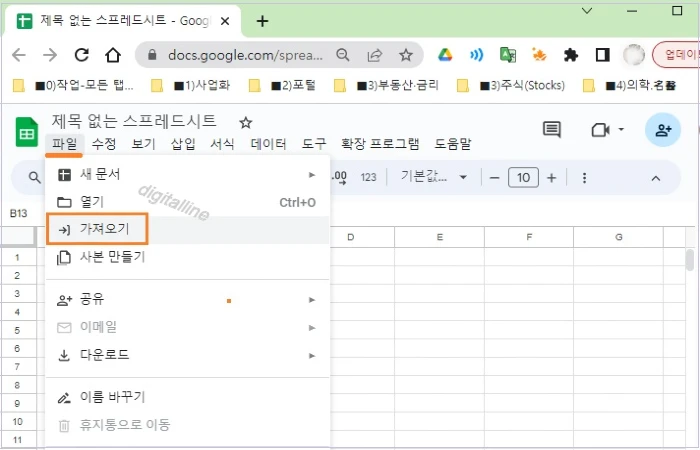Click the font size field showing 10
Image resolution: width=700 pixels, height=450 pixels.
(x=523, y=178)
